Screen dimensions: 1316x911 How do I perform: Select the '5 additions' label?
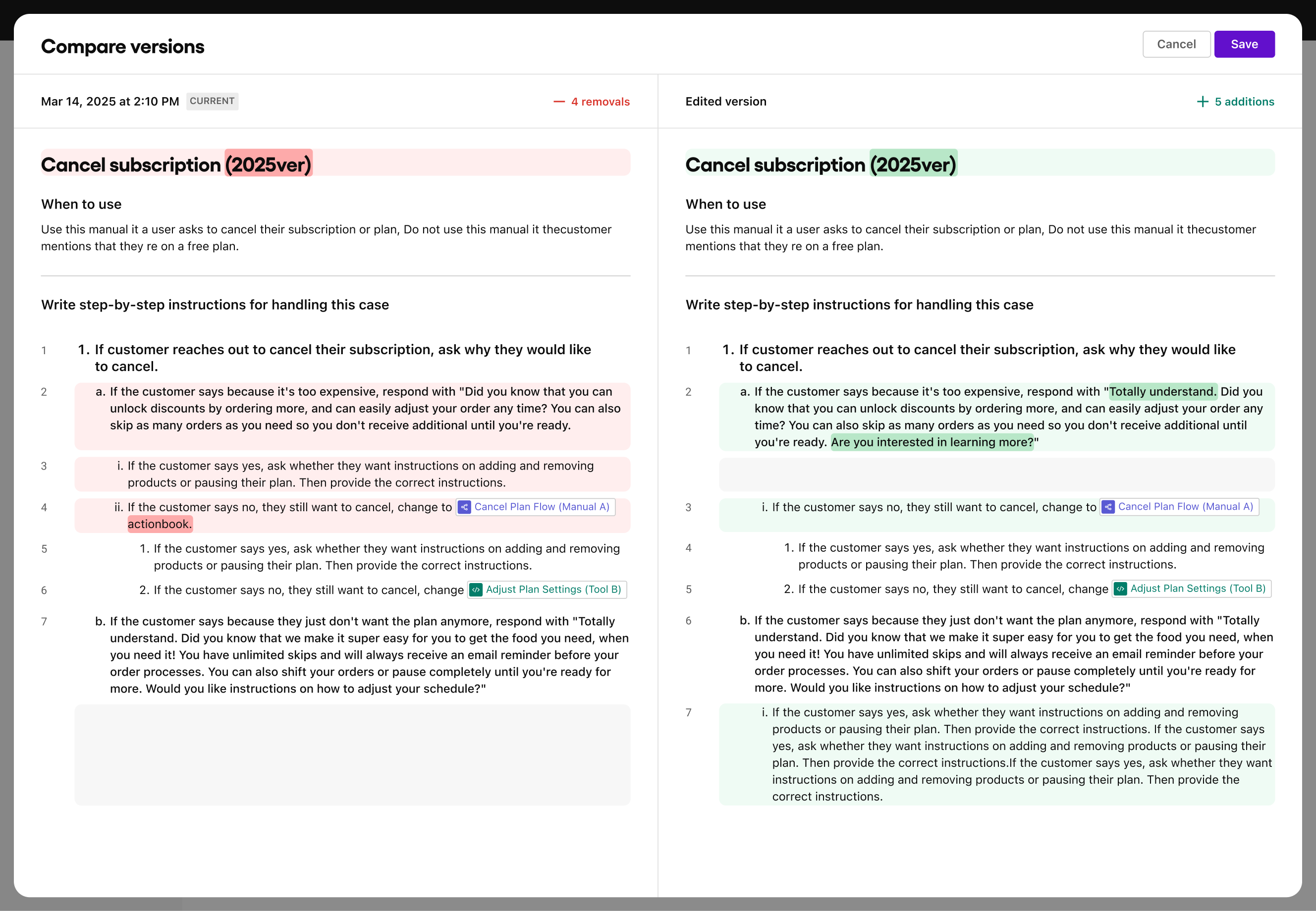click(1244, 102)
